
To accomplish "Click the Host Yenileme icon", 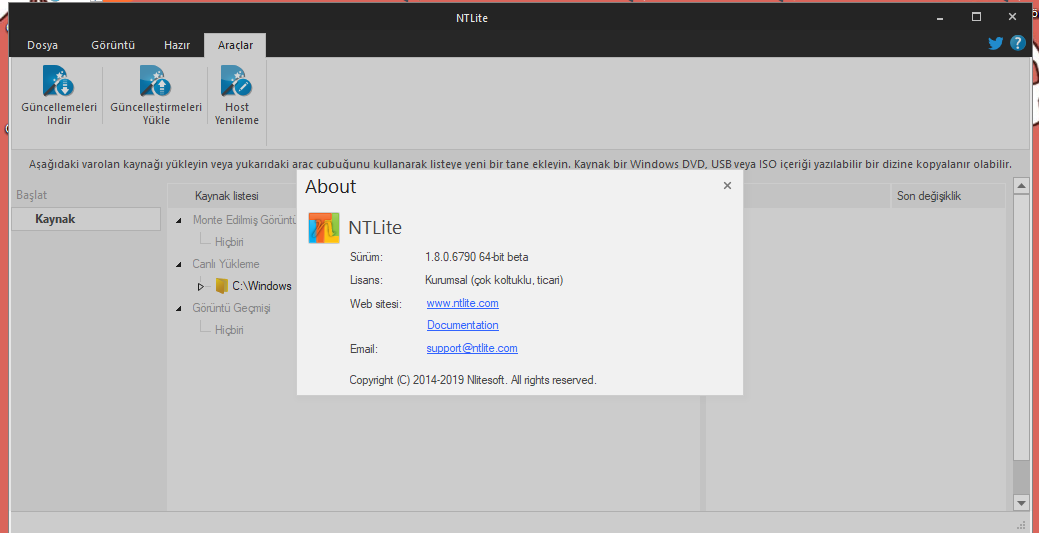I will click(235, 81).
